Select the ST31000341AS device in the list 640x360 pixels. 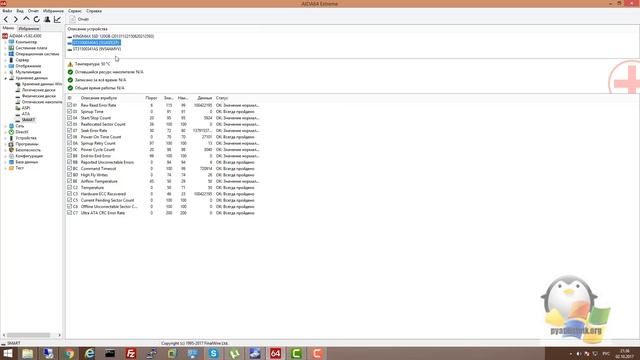click(x=97, y=49)
